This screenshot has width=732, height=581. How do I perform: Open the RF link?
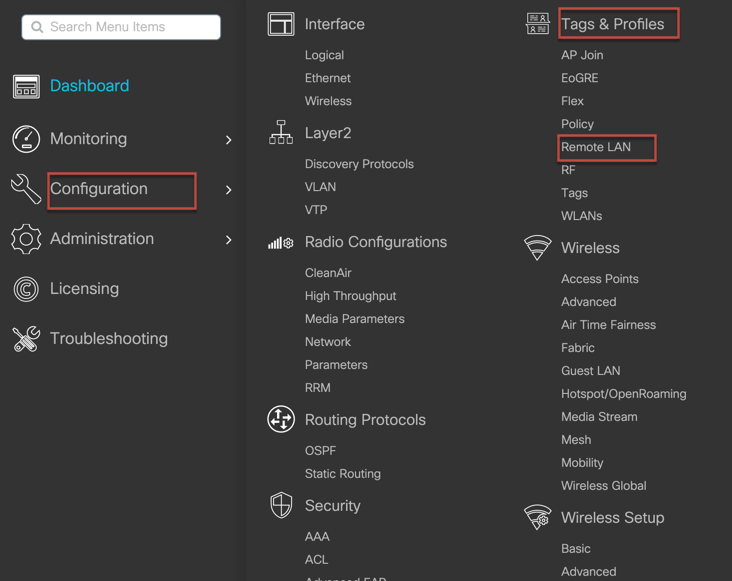[x=568, y=170]
